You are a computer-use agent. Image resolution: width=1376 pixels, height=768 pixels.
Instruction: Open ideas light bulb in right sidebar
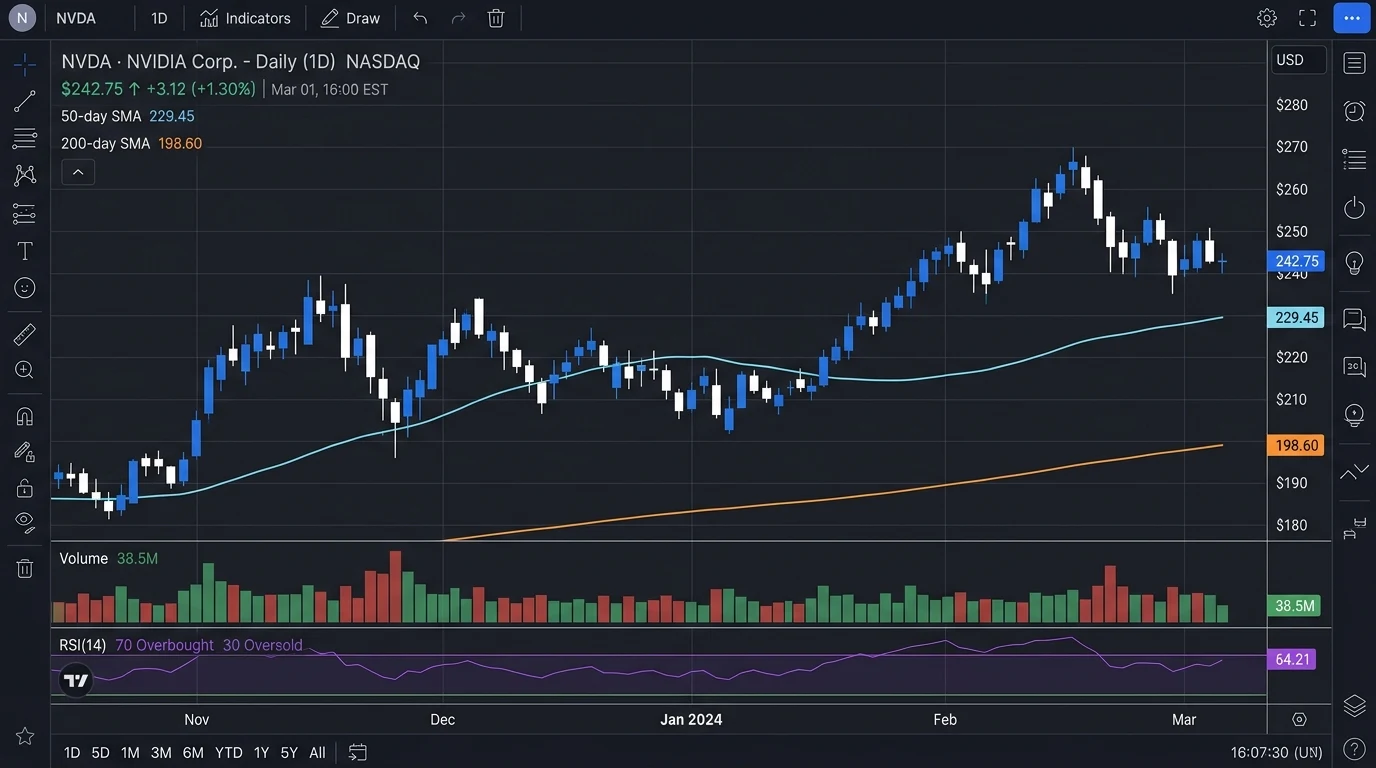pos(1355,263)
